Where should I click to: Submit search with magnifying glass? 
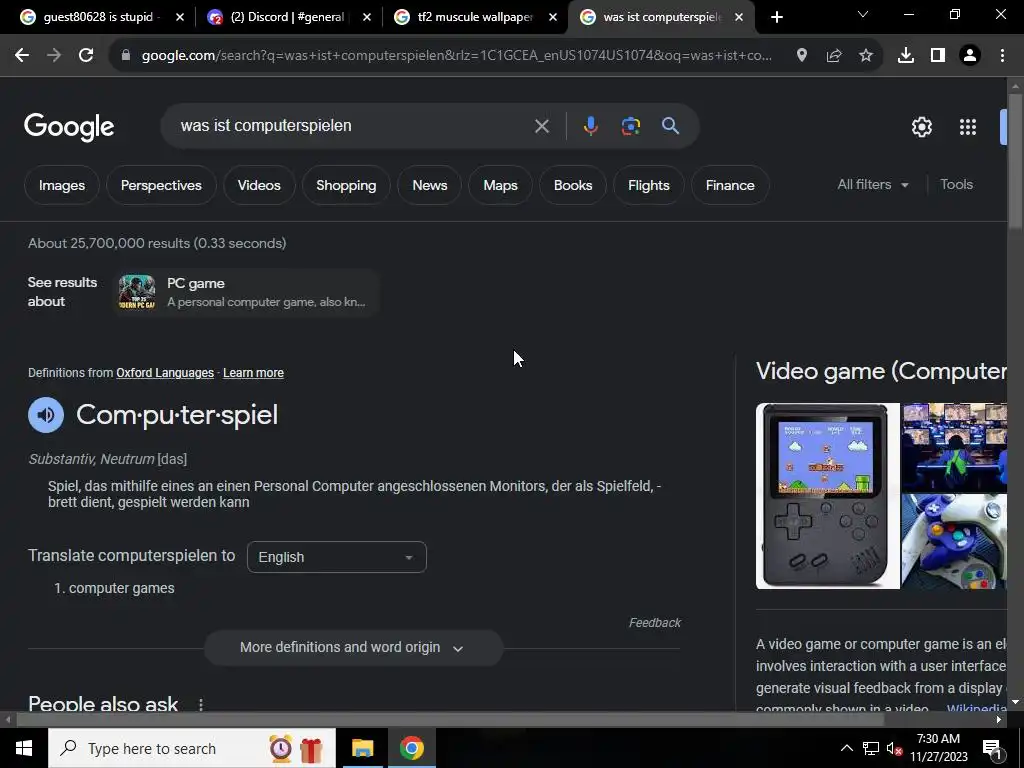coord(670,125)
